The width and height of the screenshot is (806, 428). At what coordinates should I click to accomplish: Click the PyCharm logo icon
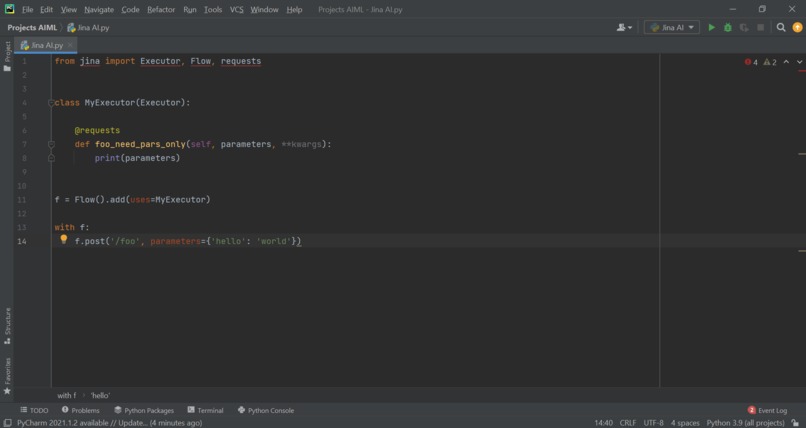tap(9, 9)
